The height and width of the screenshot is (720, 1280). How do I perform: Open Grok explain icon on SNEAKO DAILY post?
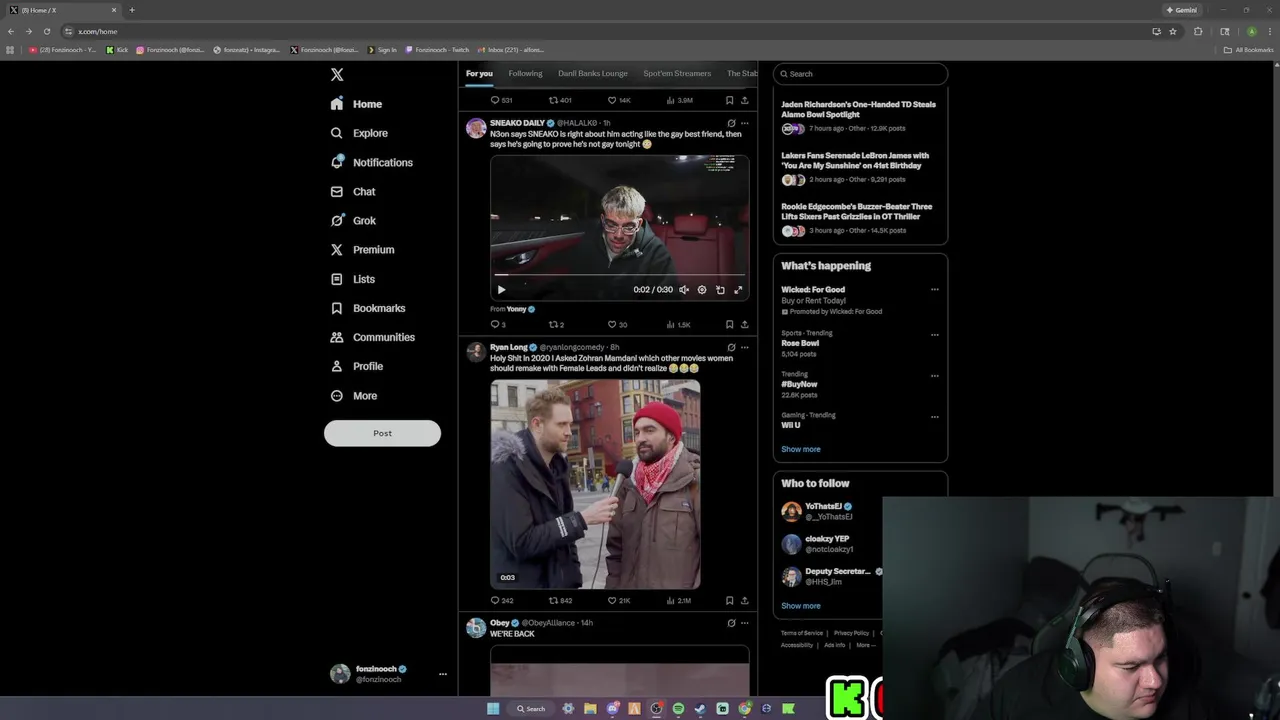pos(731,123)
